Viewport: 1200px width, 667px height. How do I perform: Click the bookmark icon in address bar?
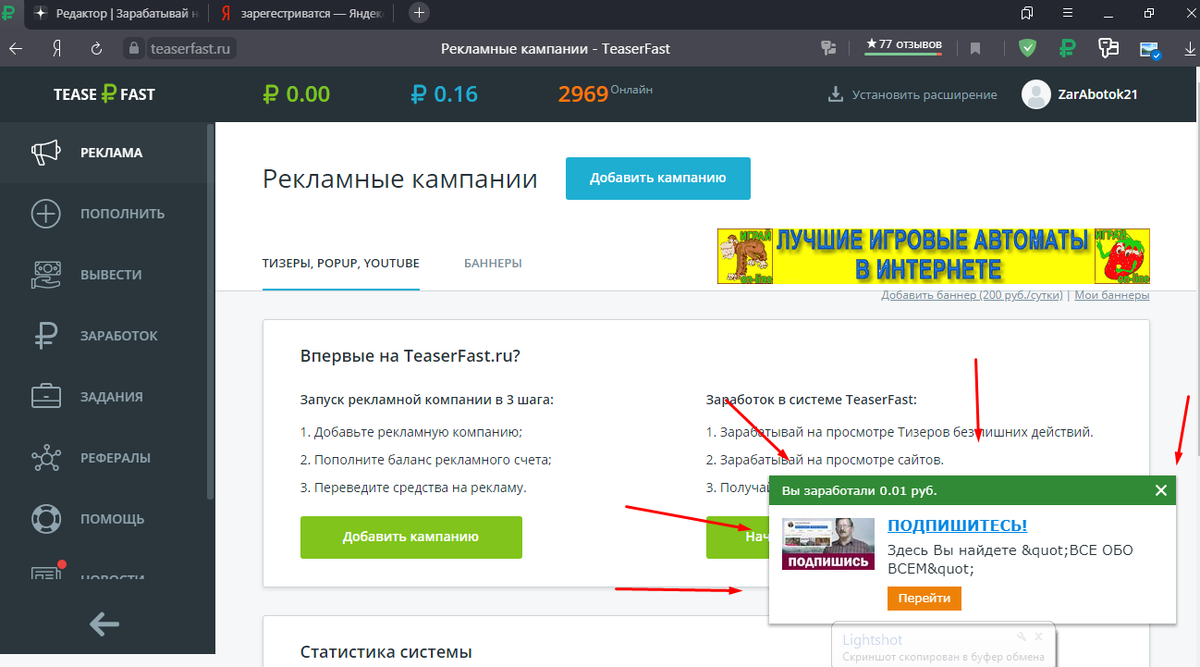click(975, 48)
